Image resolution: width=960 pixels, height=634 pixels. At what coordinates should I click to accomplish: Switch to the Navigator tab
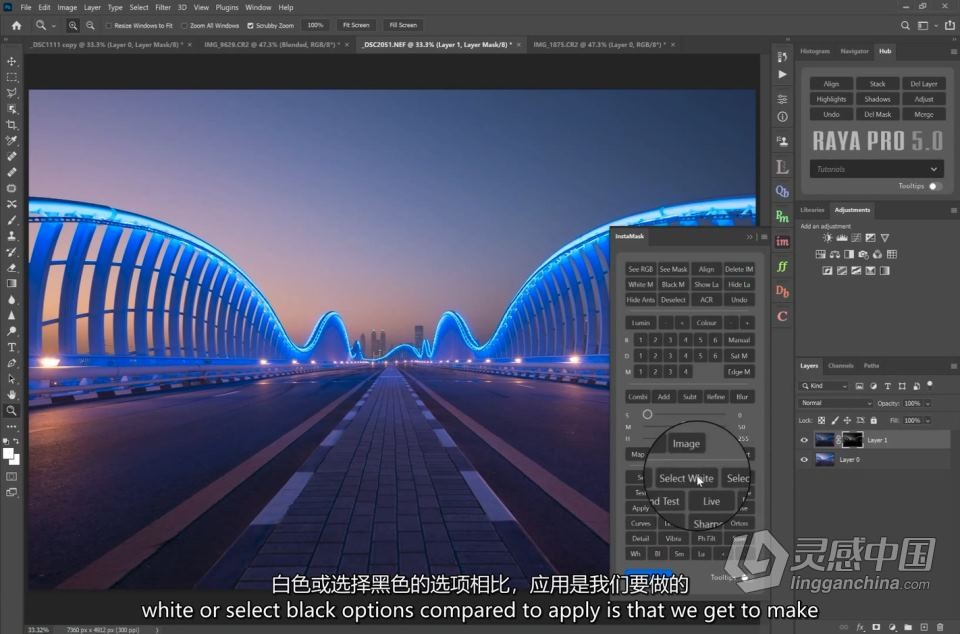[x=854, y=51]
